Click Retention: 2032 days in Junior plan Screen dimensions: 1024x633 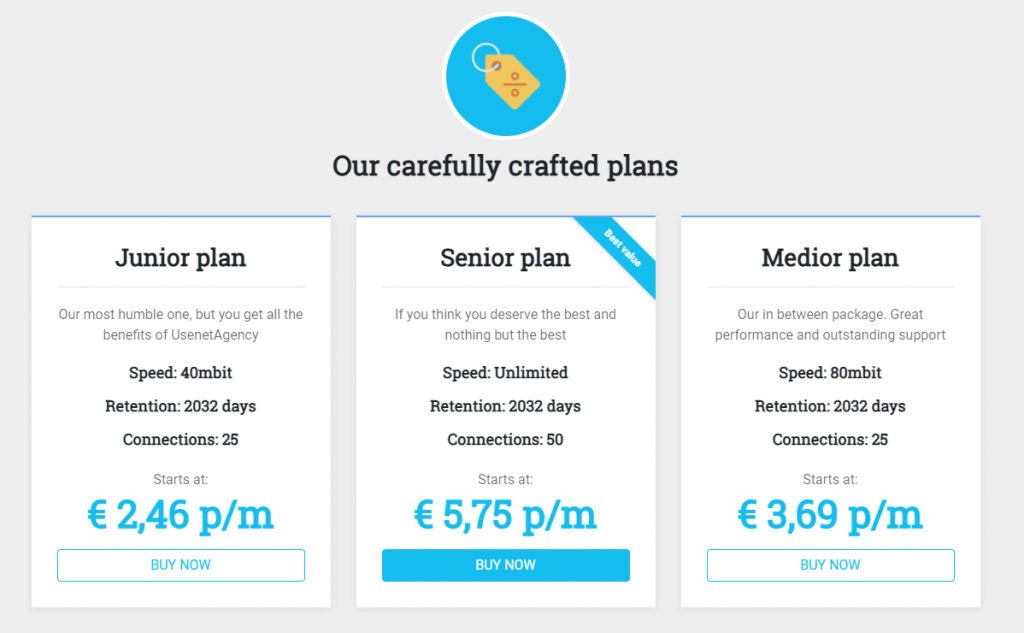180,406
